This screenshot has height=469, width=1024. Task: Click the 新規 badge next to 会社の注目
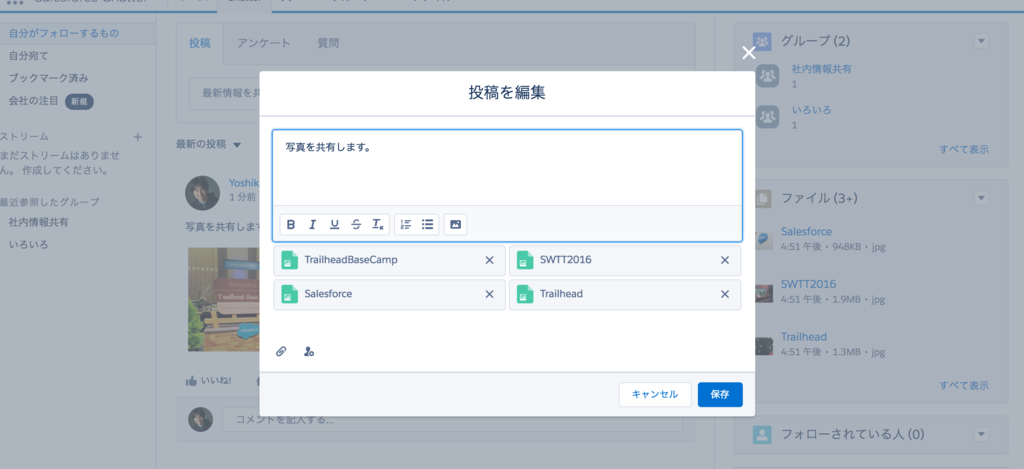pyautogui.click(x=79, y=101)
